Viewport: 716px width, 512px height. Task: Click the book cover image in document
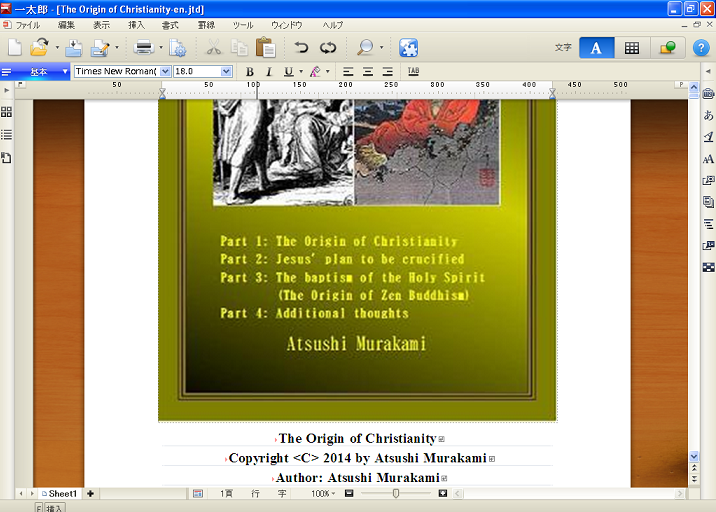356,260
